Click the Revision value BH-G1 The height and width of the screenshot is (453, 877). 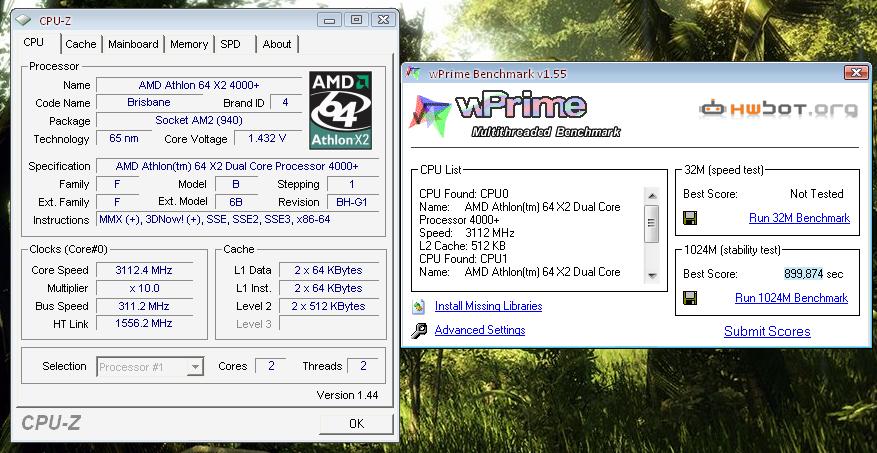pyautogui.click(x=352, y=202)
